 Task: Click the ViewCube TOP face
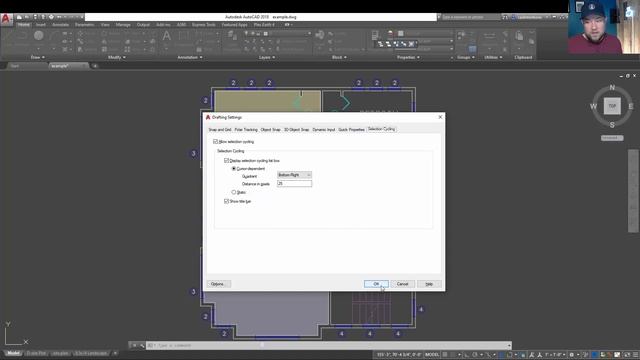(612, 106)
